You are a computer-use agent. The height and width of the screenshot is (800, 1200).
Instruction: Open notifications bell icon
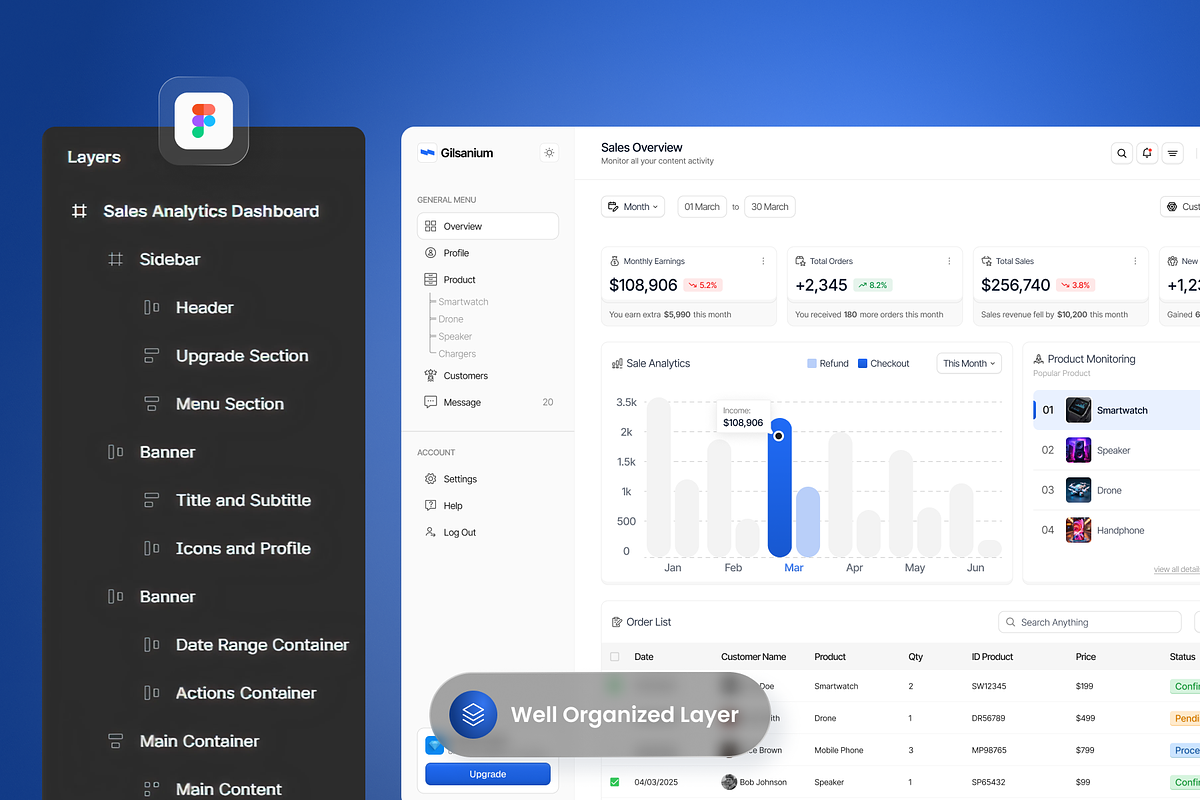pyautogui.click(x=1148, y=153)
